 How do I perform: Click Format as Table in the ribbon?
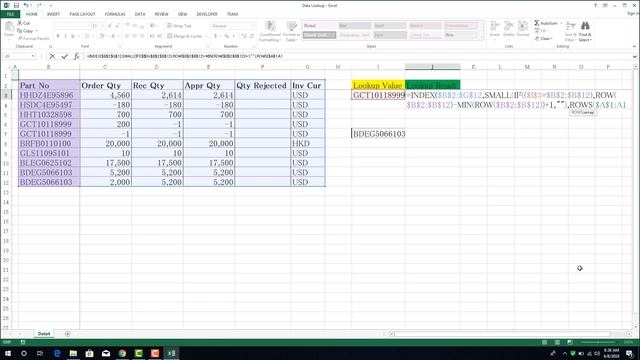[291, 31]
